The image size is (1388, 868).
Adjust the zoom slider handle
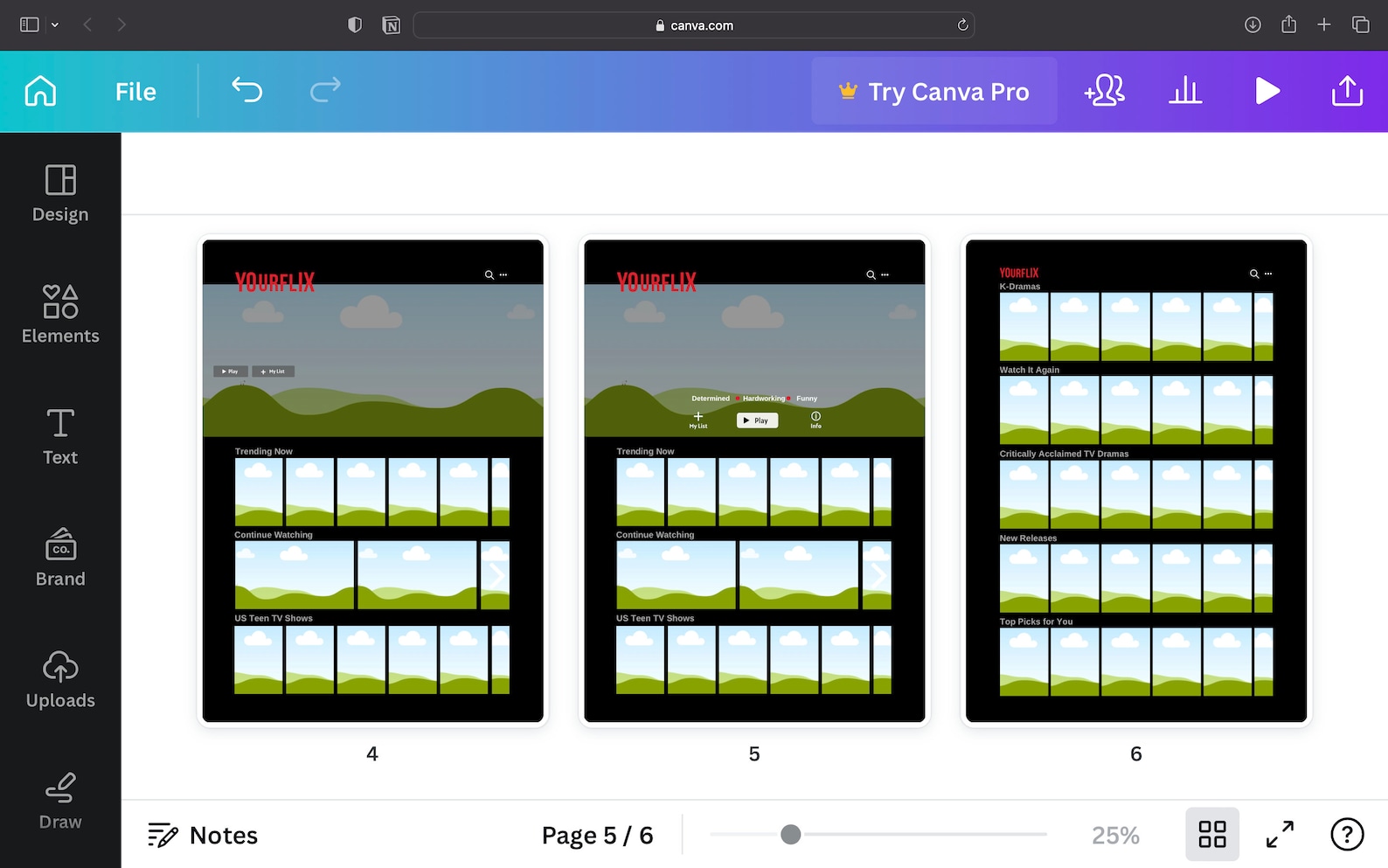tap(790, 835)
